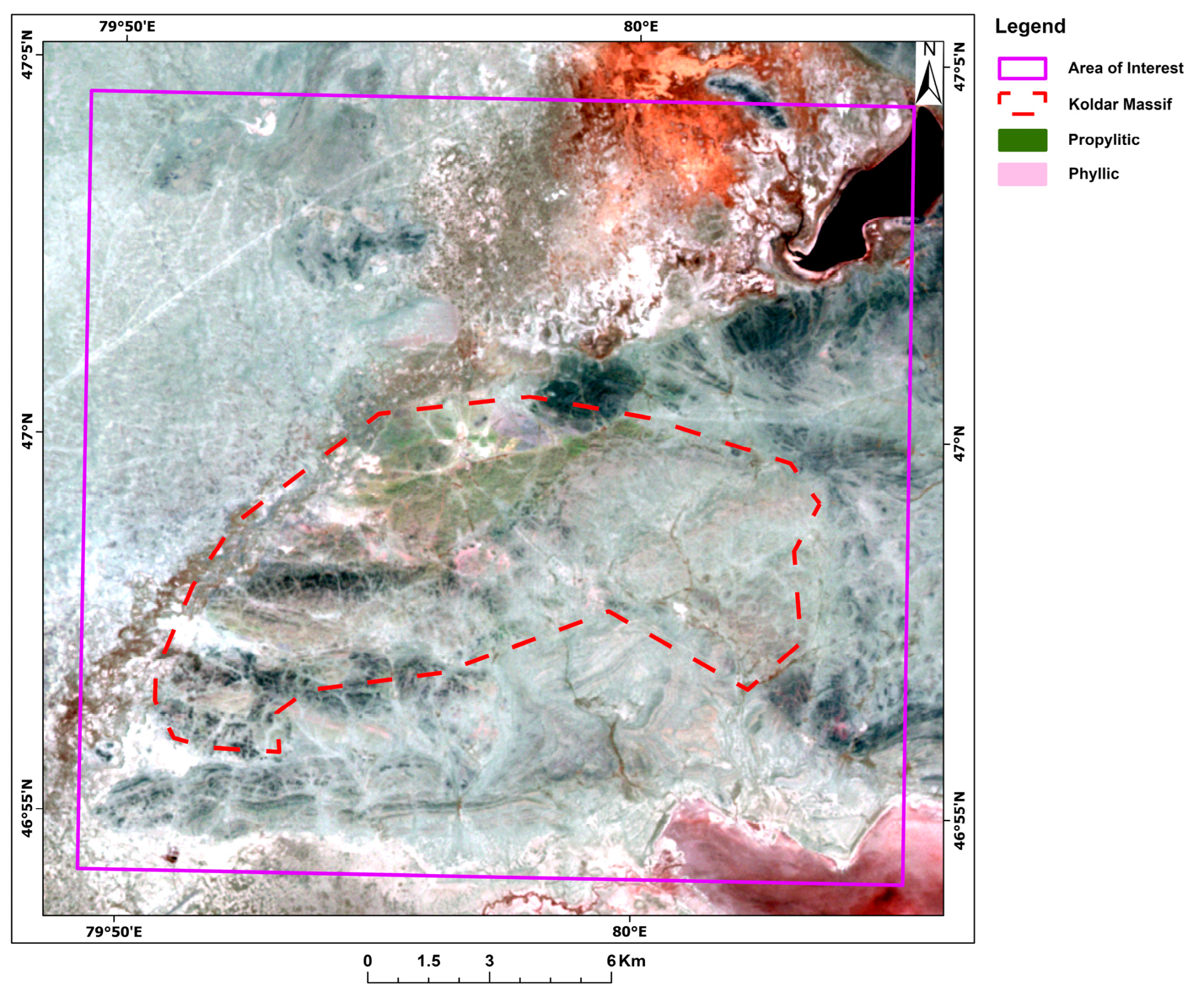Click the bottom 80°E longitude label

629,931
